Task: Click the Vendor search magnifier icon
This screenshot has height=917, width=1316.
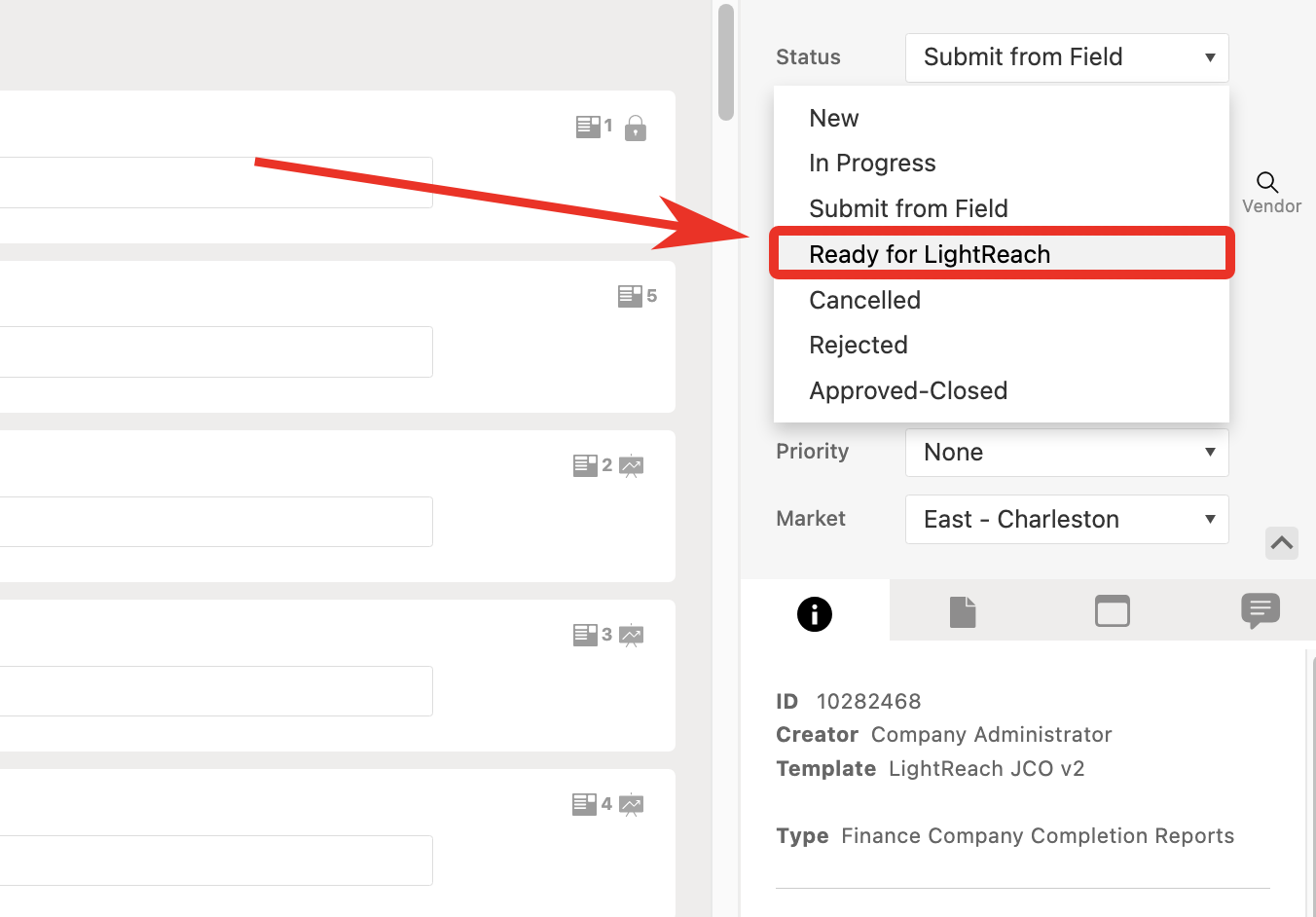Action: (x=1266, y=182)
